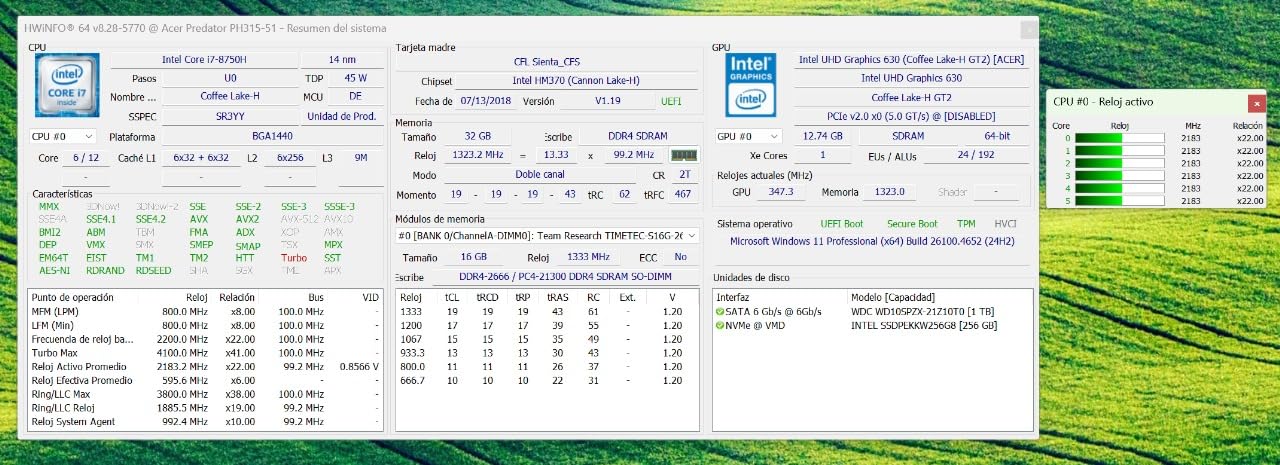Click the BGA1440 platform field
Image resolution: width=1280 pixels, height=465 pixels.
pyautogui.click(x=271, y=136)
